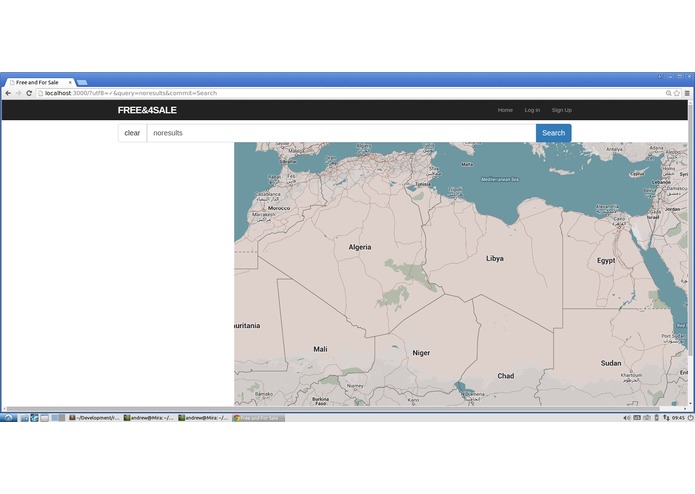The height and width of the screenshot is (494, 695).
Task: Open the Chrome hamburger menu
Action: click(687, 93)
